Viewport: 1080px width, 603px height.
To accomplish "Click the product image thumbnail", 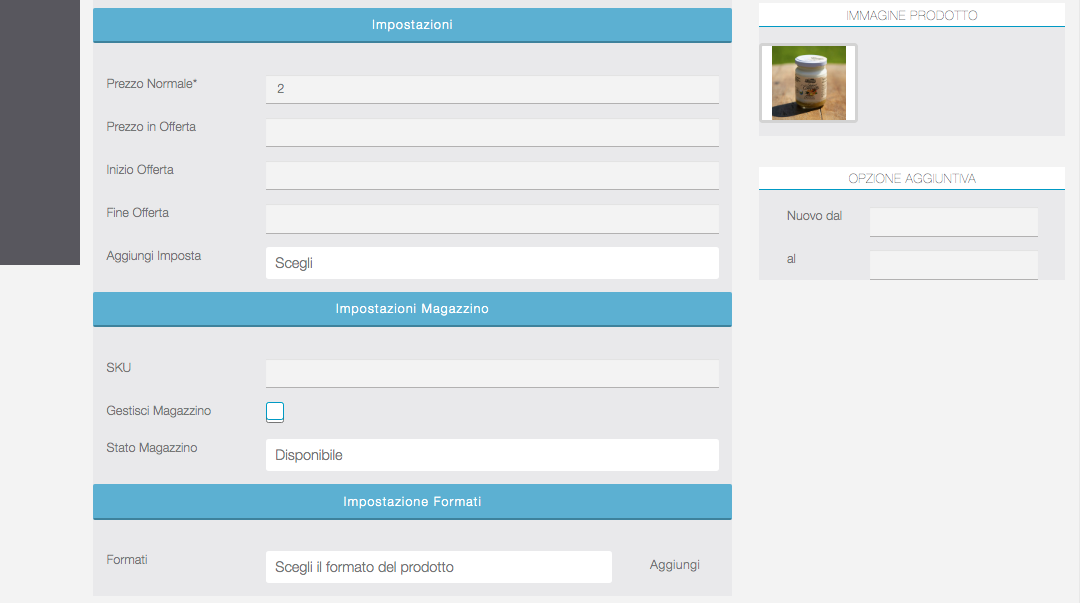I will click(808, 83).
